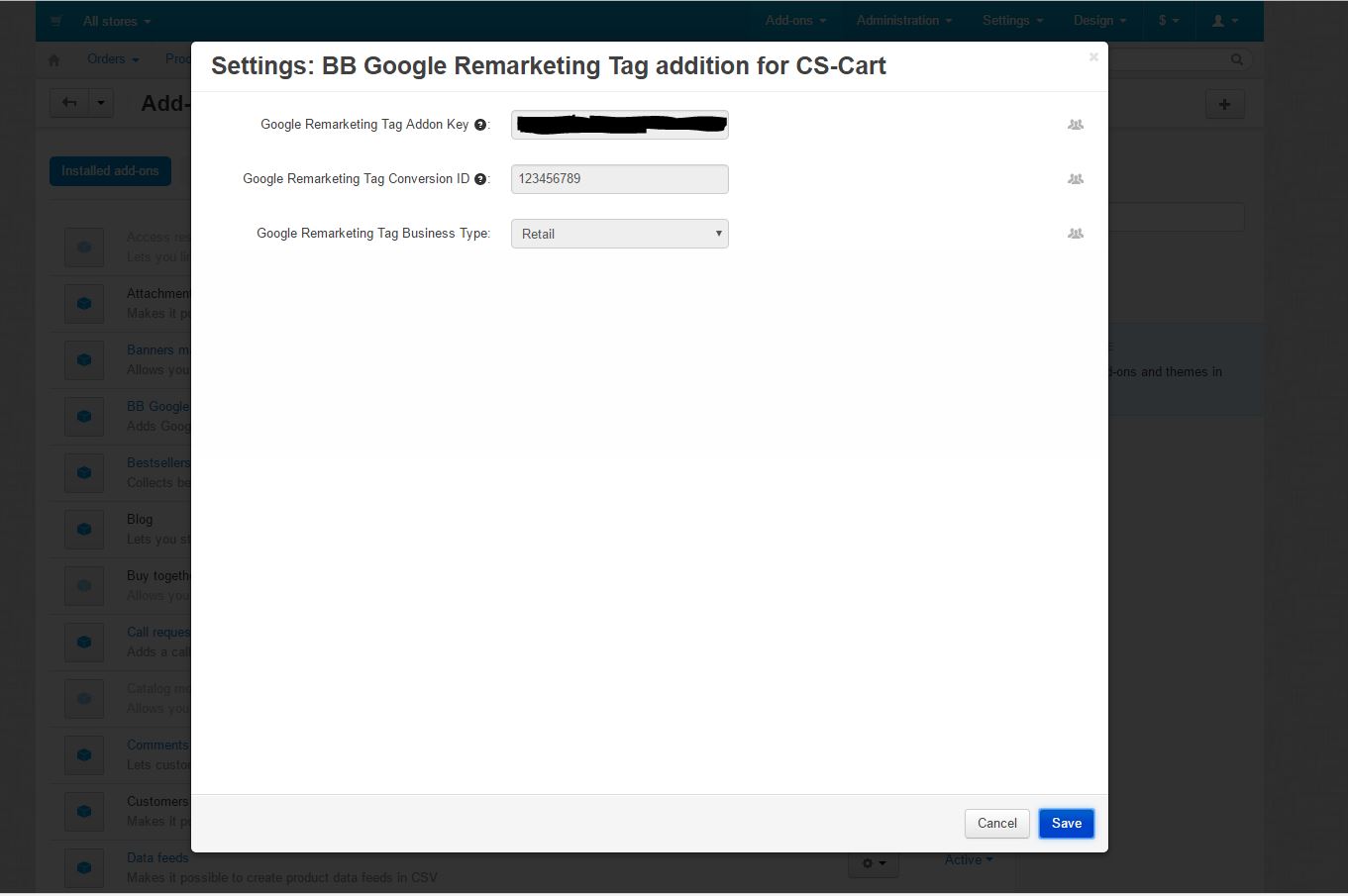Open the Add-ons top menu
This screenshot has height=896, width=1348.
point(794,21)
